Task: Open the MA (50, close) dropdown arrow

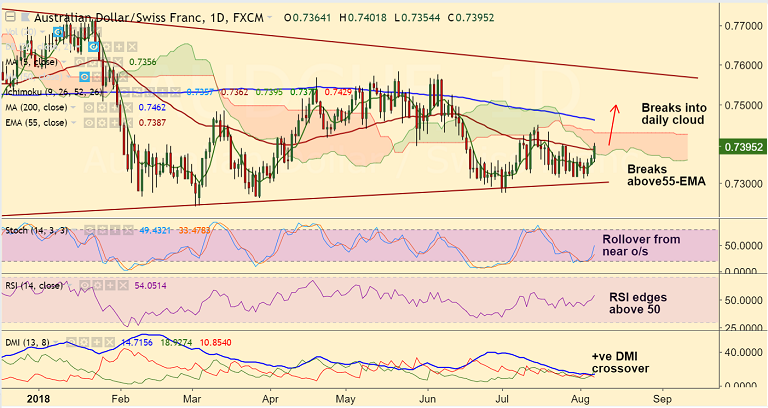Action: click(x=69, y=77)
